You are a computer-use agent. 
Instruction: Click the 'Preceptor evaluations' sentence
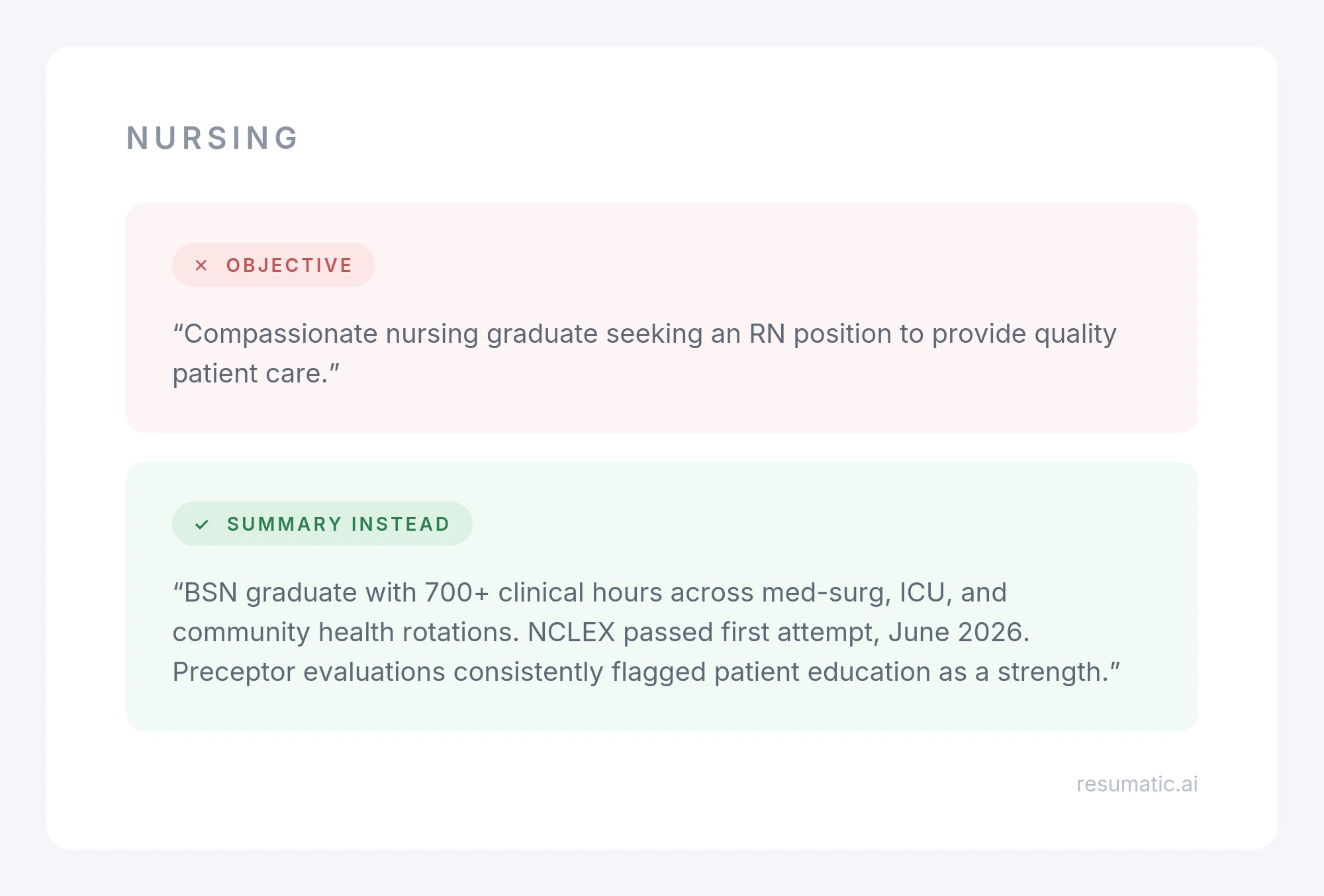coord(646,672)
